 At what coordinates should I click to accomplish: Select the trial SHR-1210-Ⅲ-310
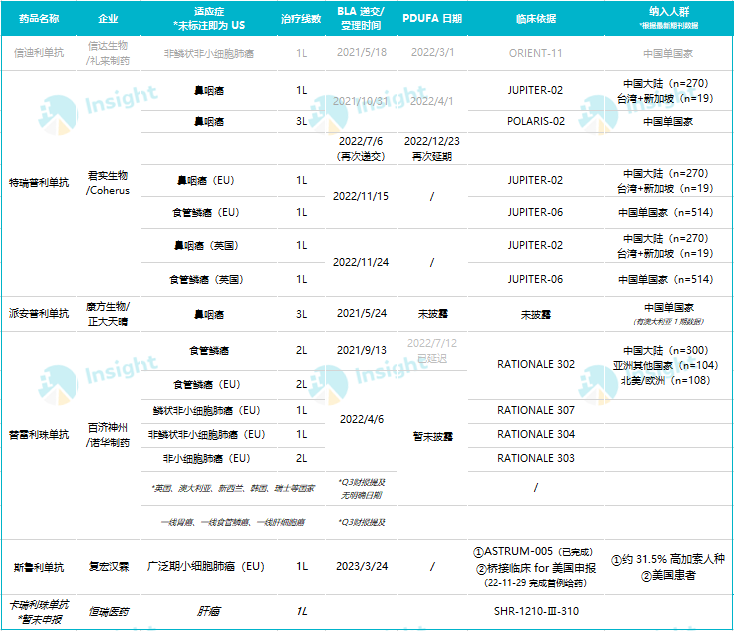(x=536, y=611)
